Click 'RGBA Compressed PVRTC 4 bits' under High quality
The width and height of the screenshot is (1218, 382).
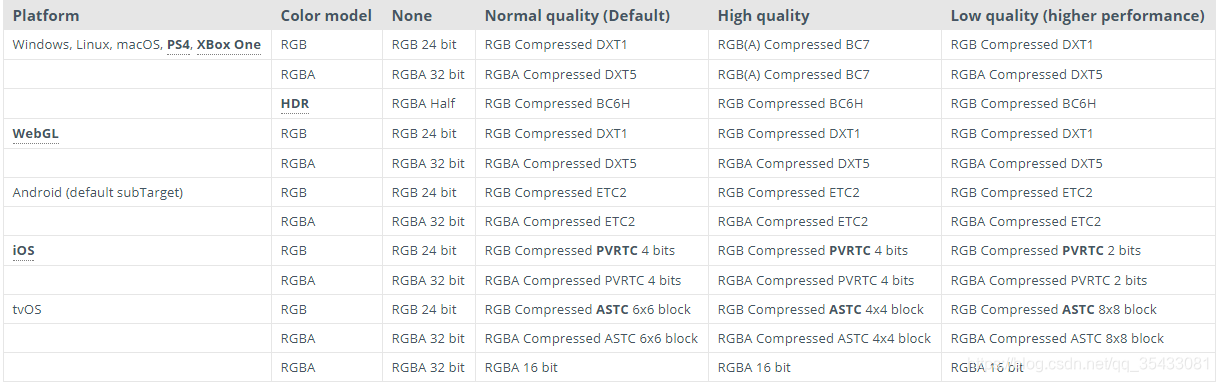(x=816, y=280)
